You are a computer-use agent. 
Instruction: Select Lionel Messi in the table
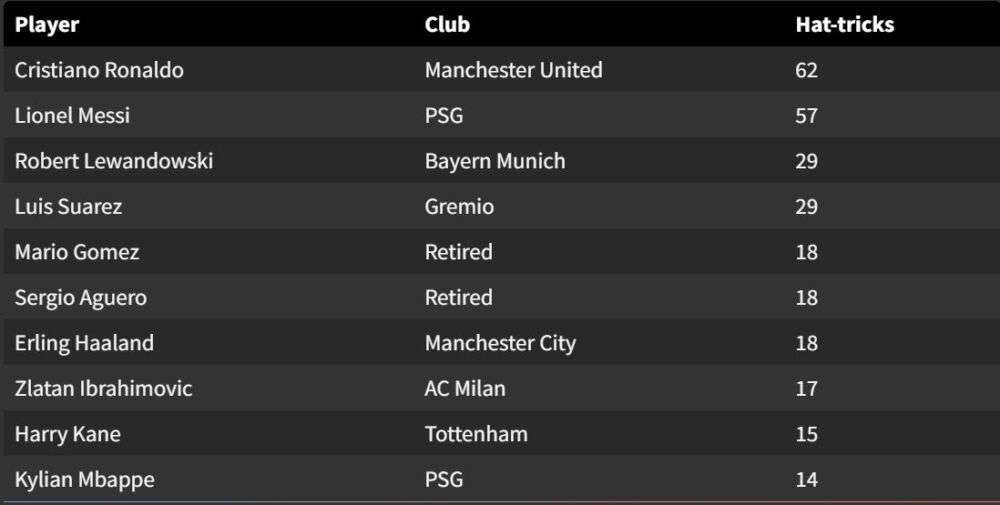tap(72, 116)
